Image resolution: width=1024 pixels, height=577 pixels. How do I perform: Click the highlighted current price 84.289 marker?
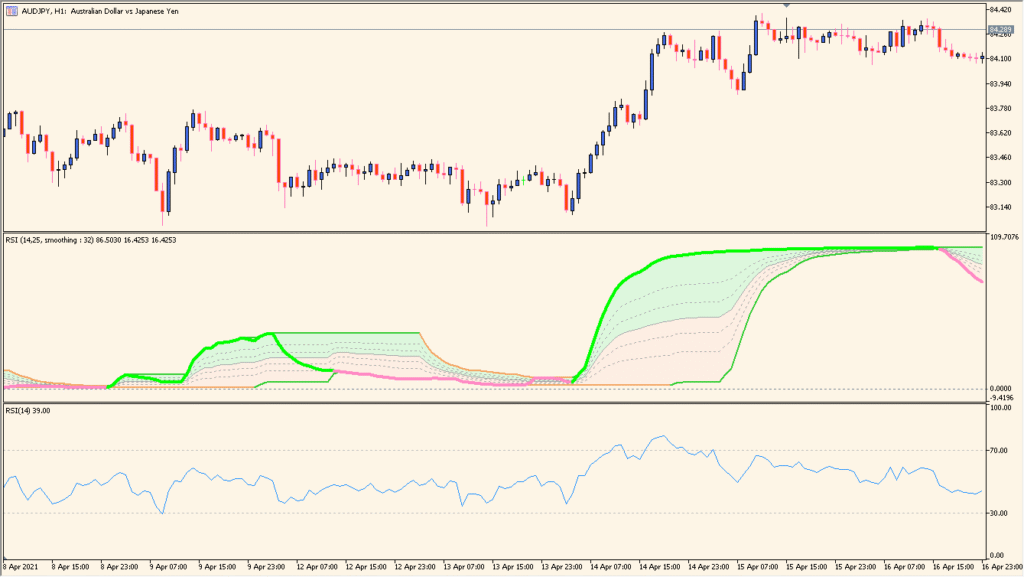click(x=1000, y=29)
